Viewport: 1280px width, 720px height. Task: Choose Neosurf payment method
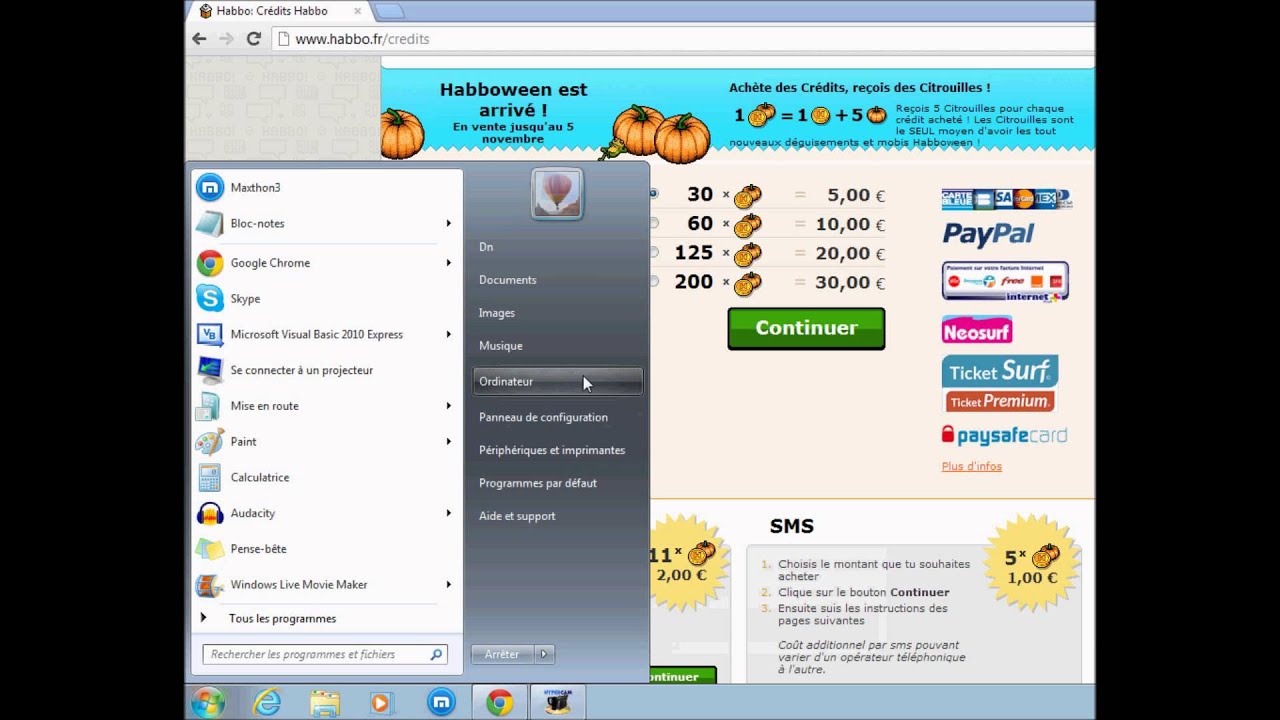pyautogui.click(x=977, y=329)
